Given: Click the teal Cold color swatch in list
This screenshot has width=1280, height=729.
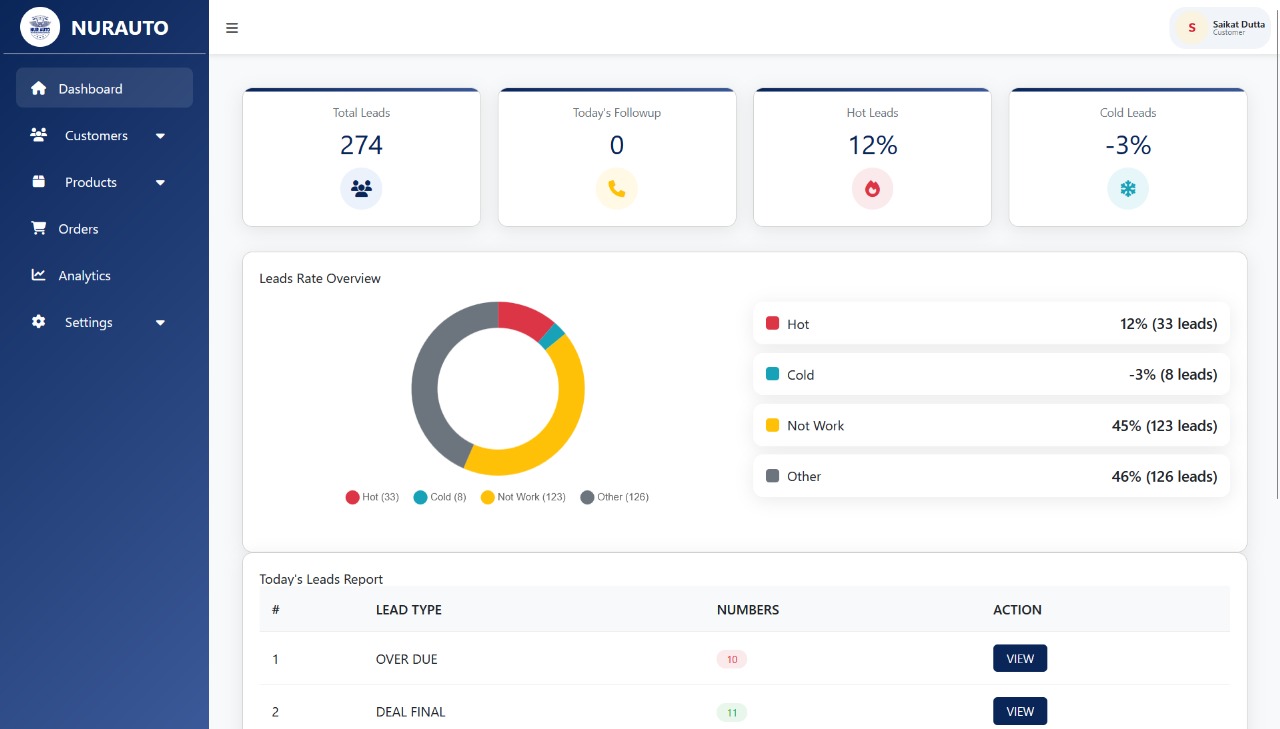Looking at the screenshot, I should [772, 374].
